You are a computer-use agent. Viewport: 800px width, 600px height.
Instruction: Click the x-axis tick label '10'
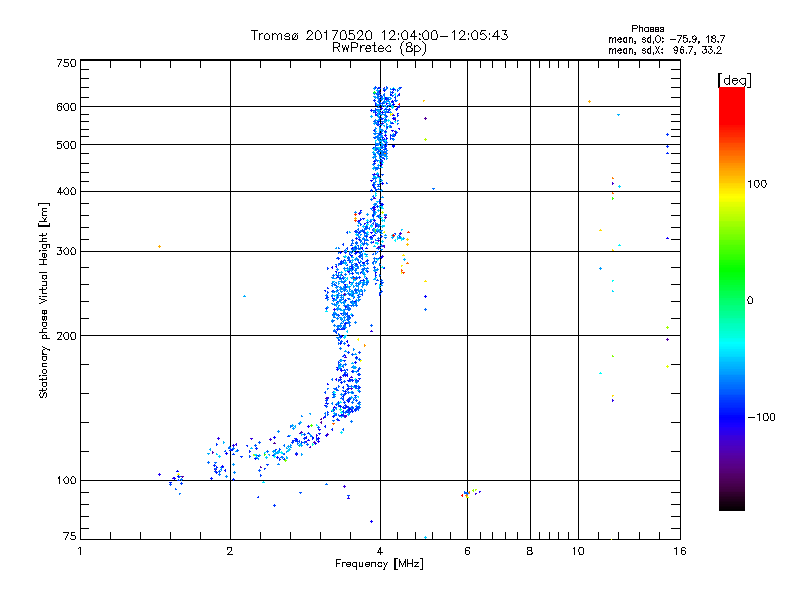(578, 551)
